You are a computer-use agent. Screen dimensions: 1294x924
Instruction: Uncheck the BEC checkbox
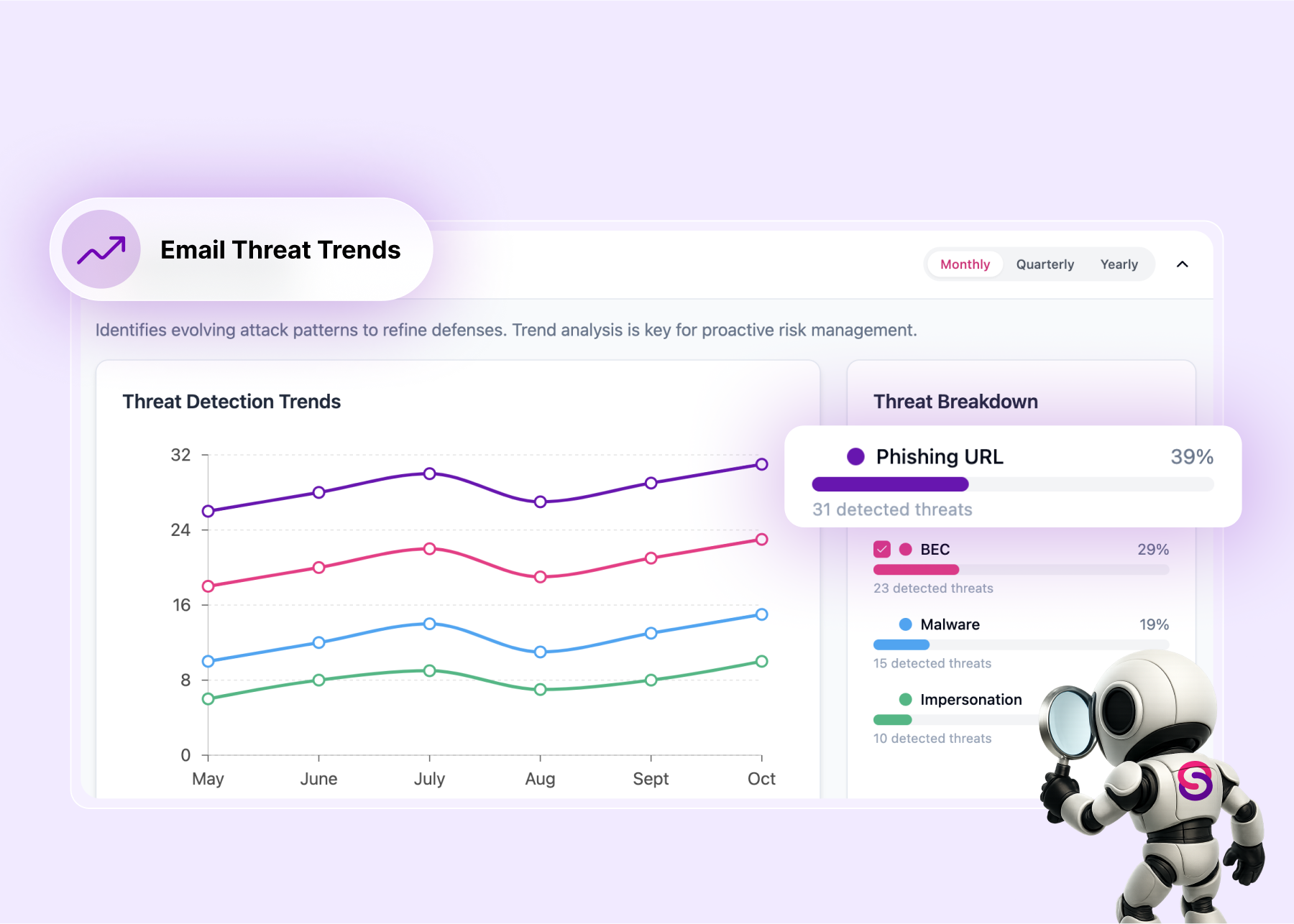pyautogui.click(x=882, y=550)
